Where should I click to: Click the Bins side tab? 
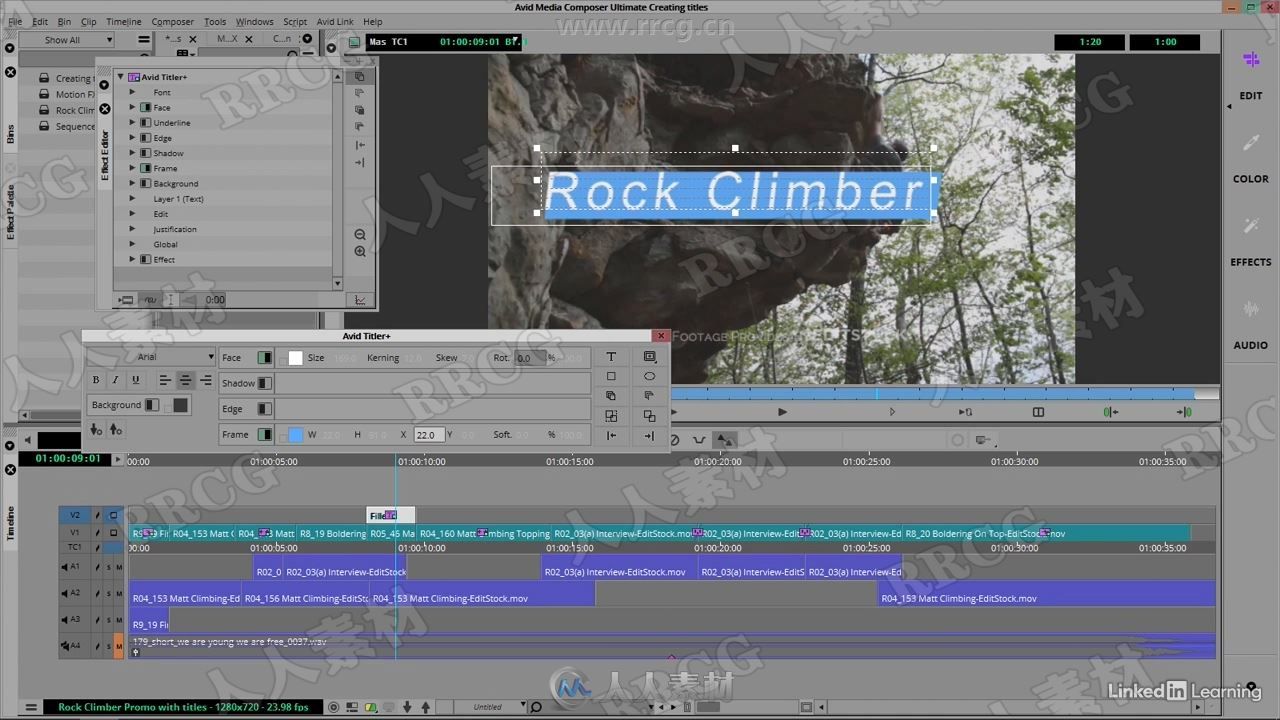(x=11, y=135)
